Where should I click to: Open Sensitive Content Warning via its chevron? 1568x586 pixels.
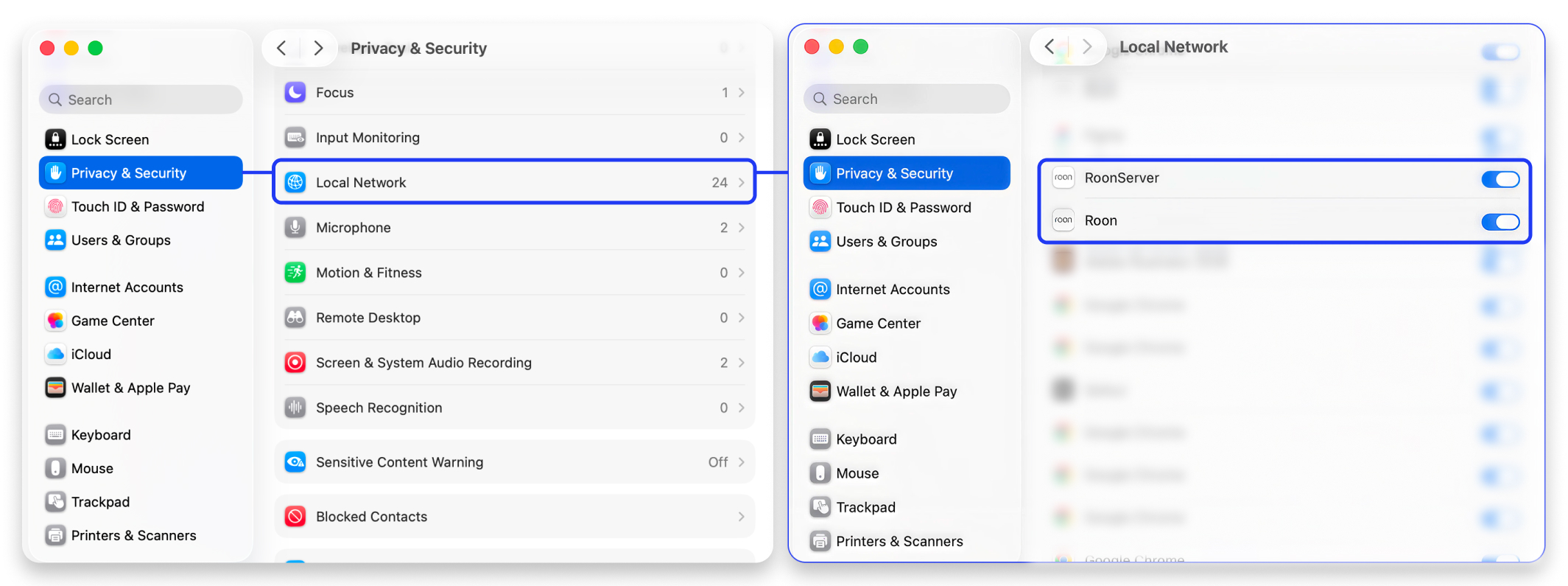742,461
